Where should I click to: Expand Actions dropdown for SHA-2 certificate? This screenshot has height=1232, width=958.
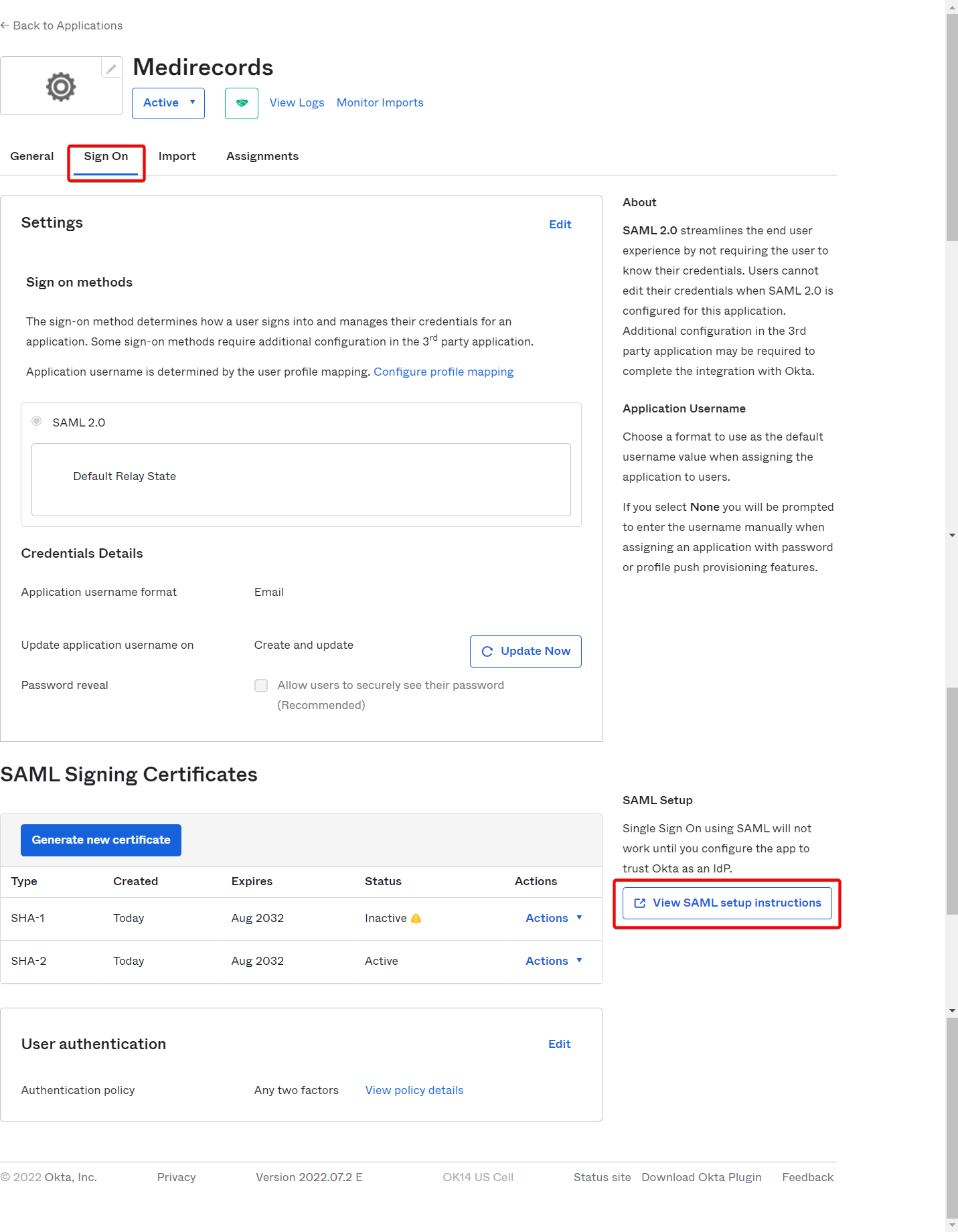pos(554,961)
